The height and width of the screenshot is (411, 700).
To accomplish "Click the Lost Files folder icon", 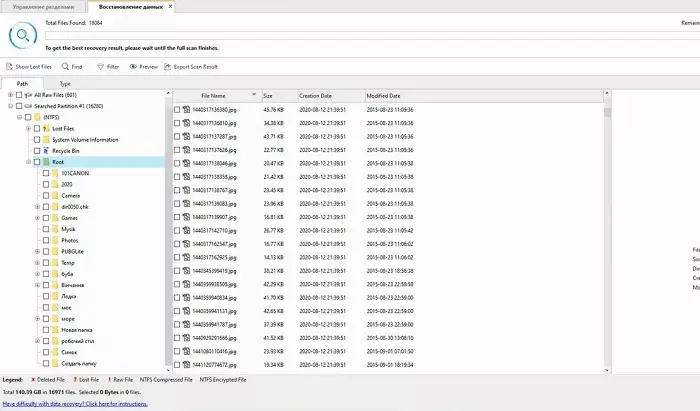I will (x=45, y=128).
